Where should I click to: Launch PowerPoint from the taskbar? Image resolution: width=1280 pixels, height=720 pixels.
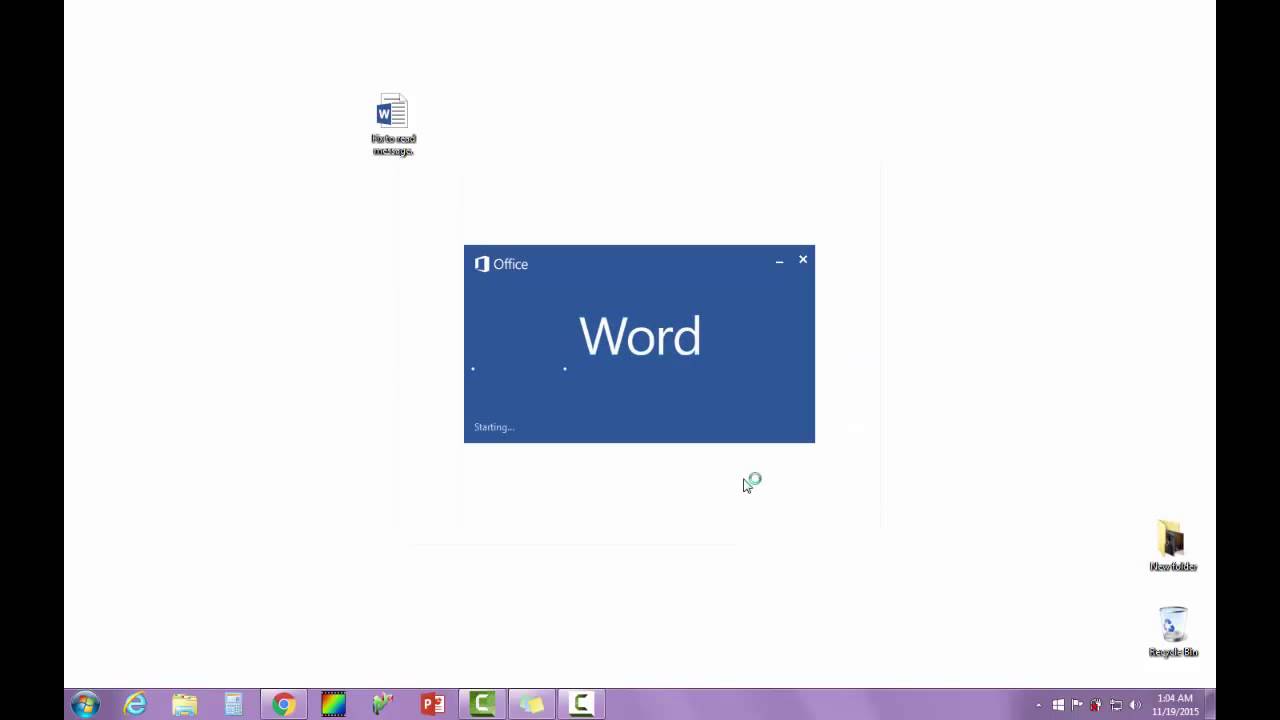point(433,705)
